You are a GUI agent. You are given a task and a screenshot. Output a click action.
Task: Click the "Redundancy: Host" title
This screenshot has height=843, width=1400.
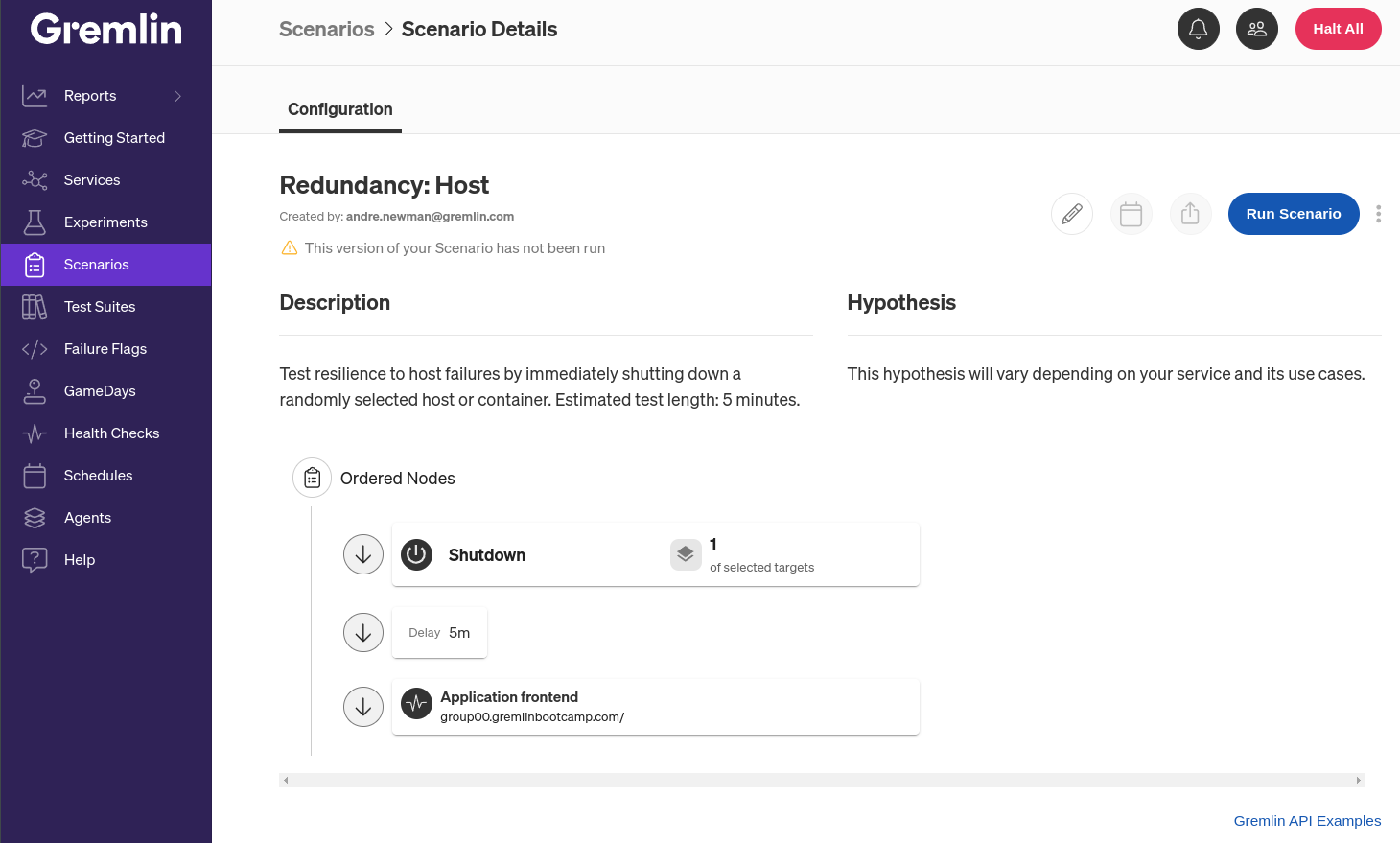[x=385, y=185]
